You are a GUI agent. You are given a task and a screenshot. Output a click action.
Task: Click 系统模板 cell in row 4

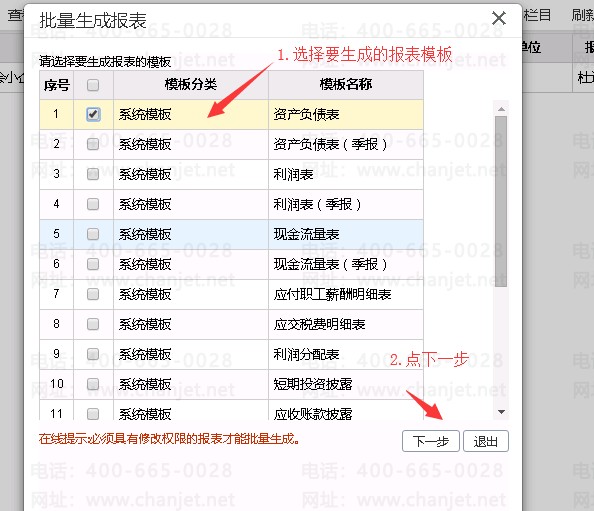click(x=191, y=204)
